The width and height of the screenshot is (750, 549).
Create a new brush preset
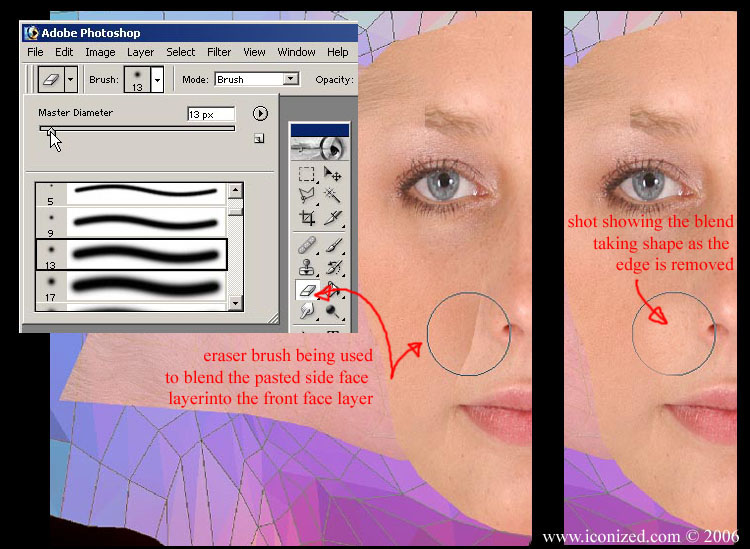[259, 139]
